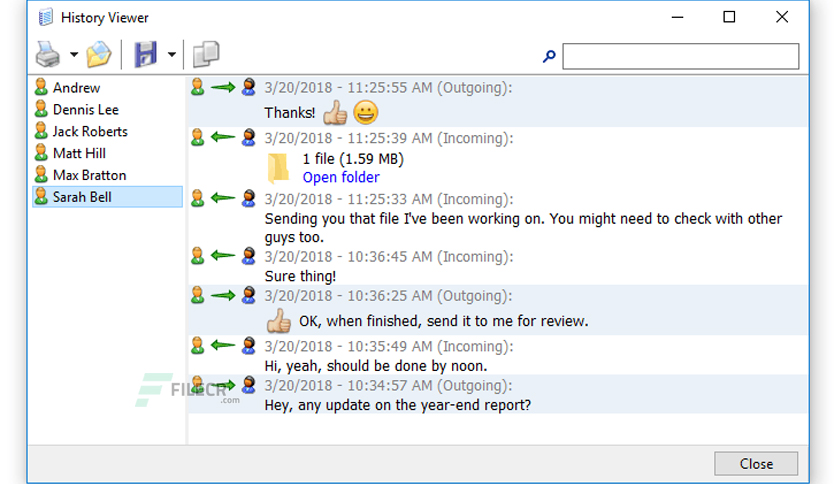Screen dimensions: 836x484
Task: Click 'OK, when finished, send it to me' message
Action: [444, 321]
